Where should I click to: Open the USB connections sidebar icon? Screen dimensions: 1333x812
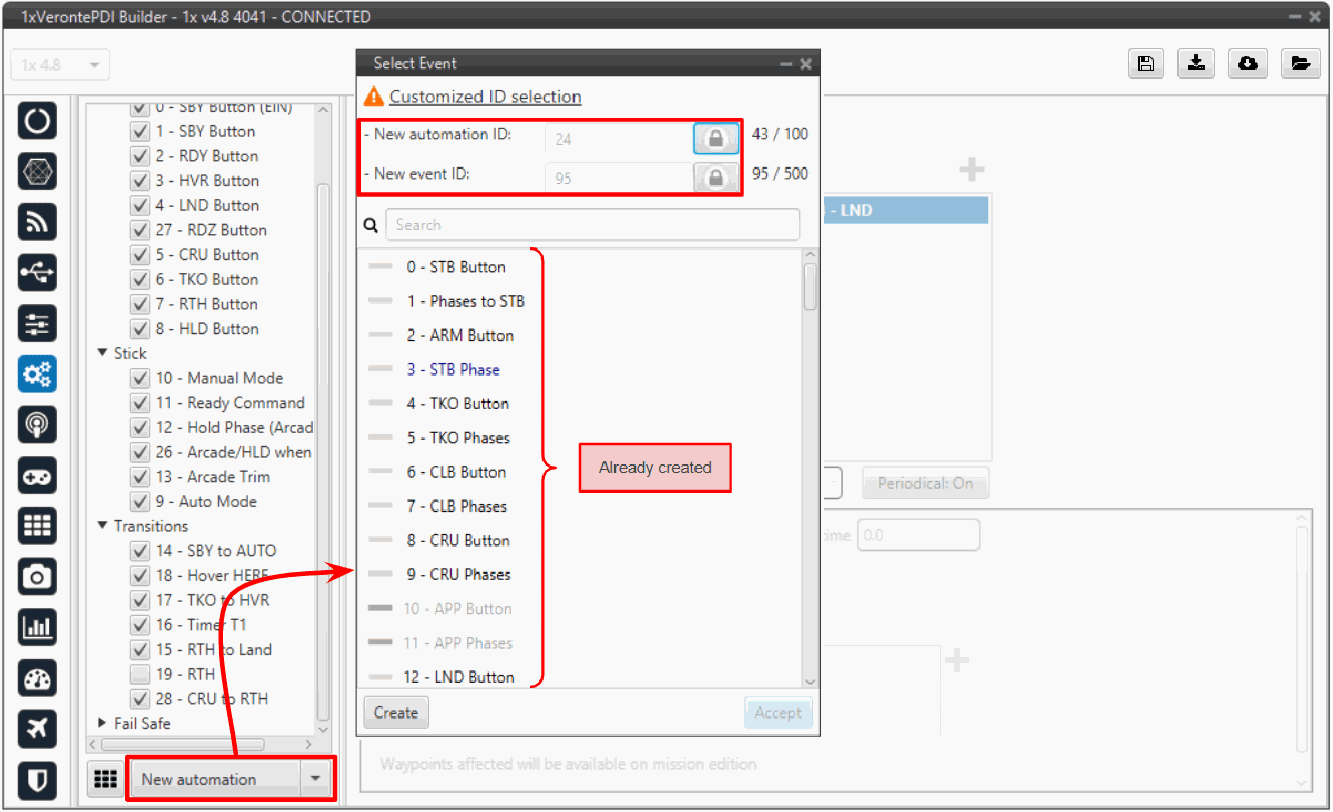(37, 272)
